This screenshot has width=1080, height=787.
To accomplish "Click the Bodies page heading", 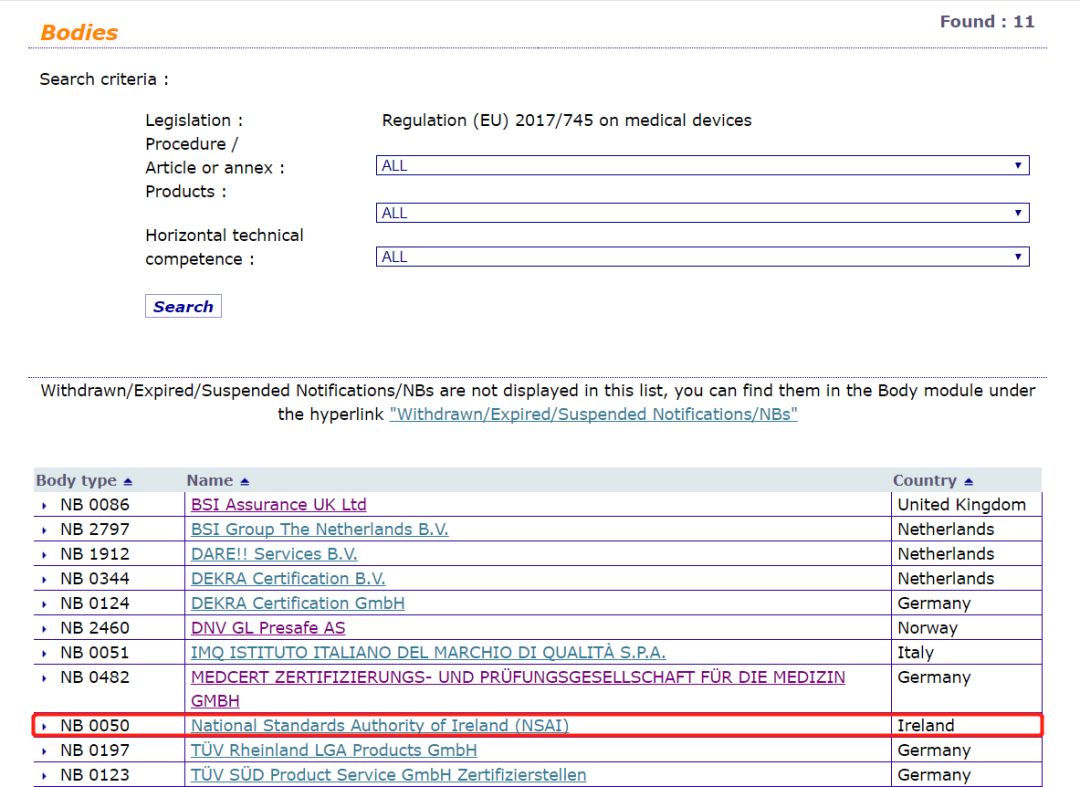I will click(x=79, y=32).
